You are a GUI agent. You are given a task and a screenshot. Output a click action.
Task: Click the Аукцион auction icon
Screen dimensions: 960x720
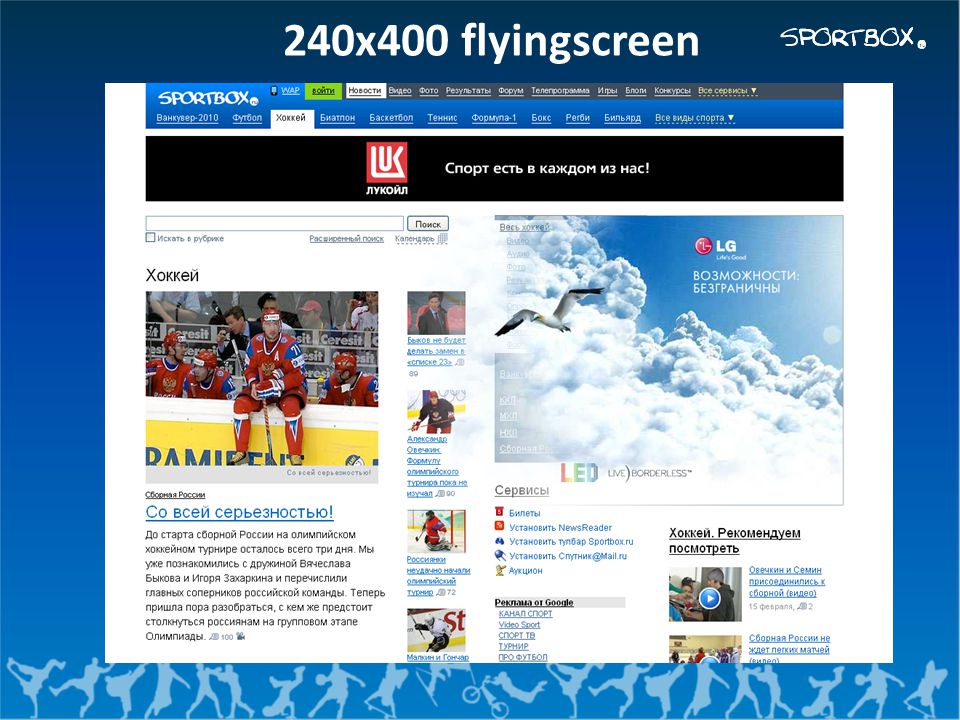click(x=500, y=570)
